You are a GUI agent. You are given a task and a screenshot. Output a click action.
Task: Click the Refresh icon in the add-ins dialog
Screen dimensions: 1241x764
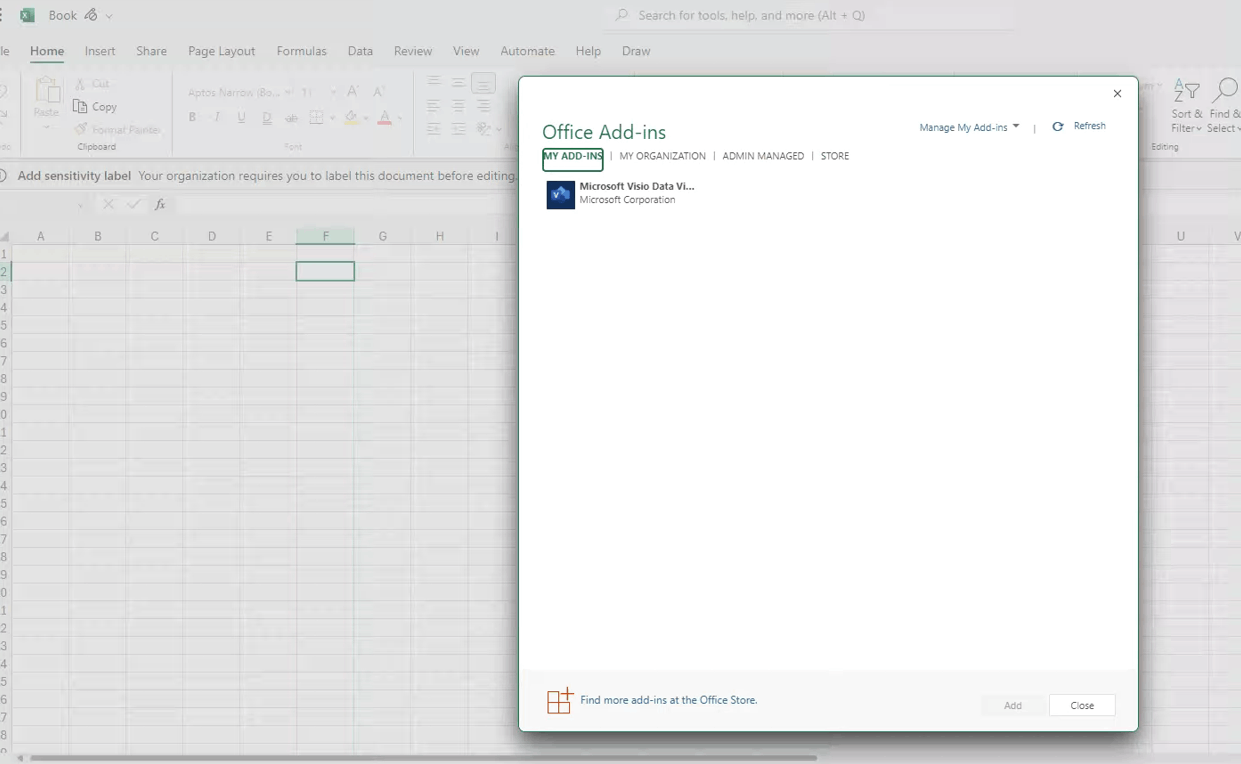[x=1057, y=126]
